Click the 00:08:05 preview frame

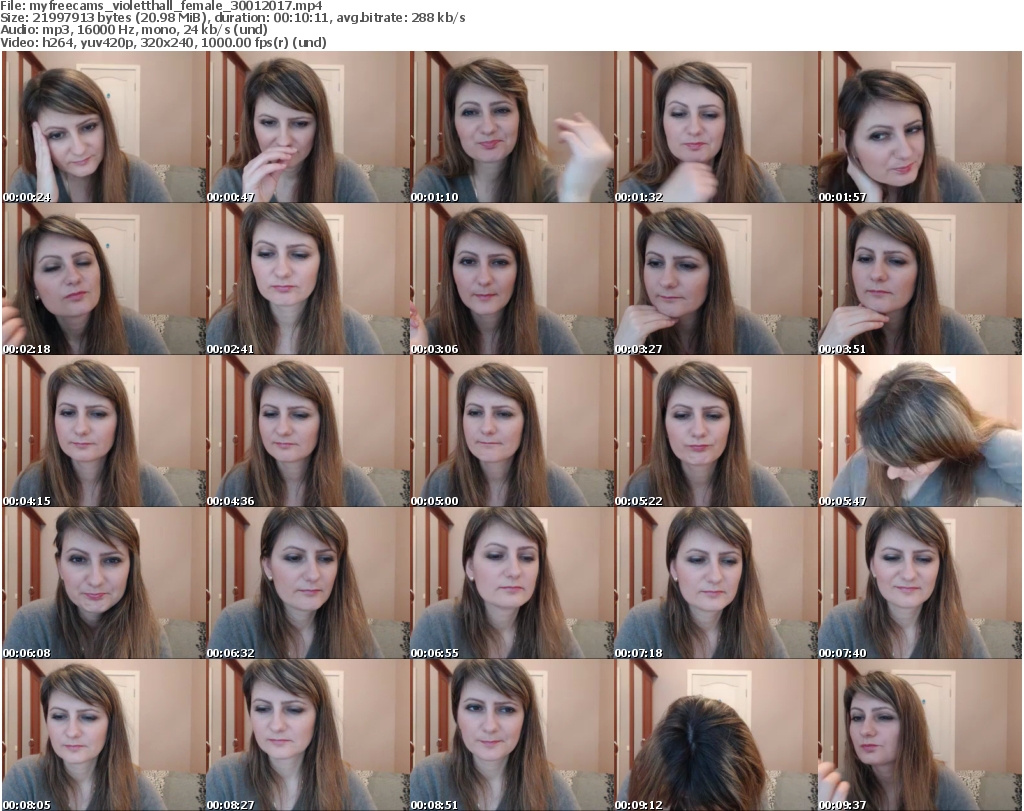click(x=104, y=735)
